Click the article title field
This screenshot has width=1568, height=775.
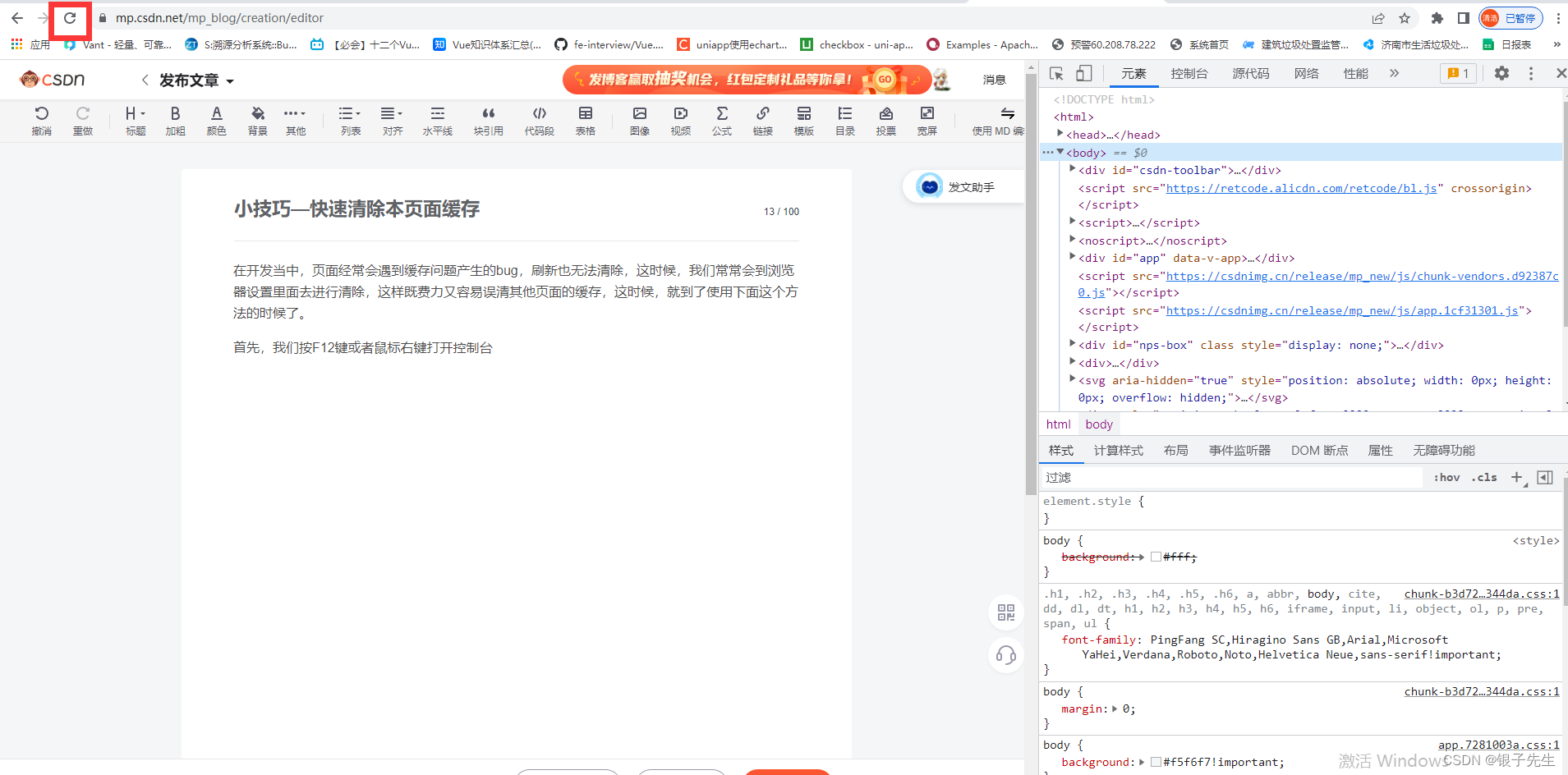[493, 209]
